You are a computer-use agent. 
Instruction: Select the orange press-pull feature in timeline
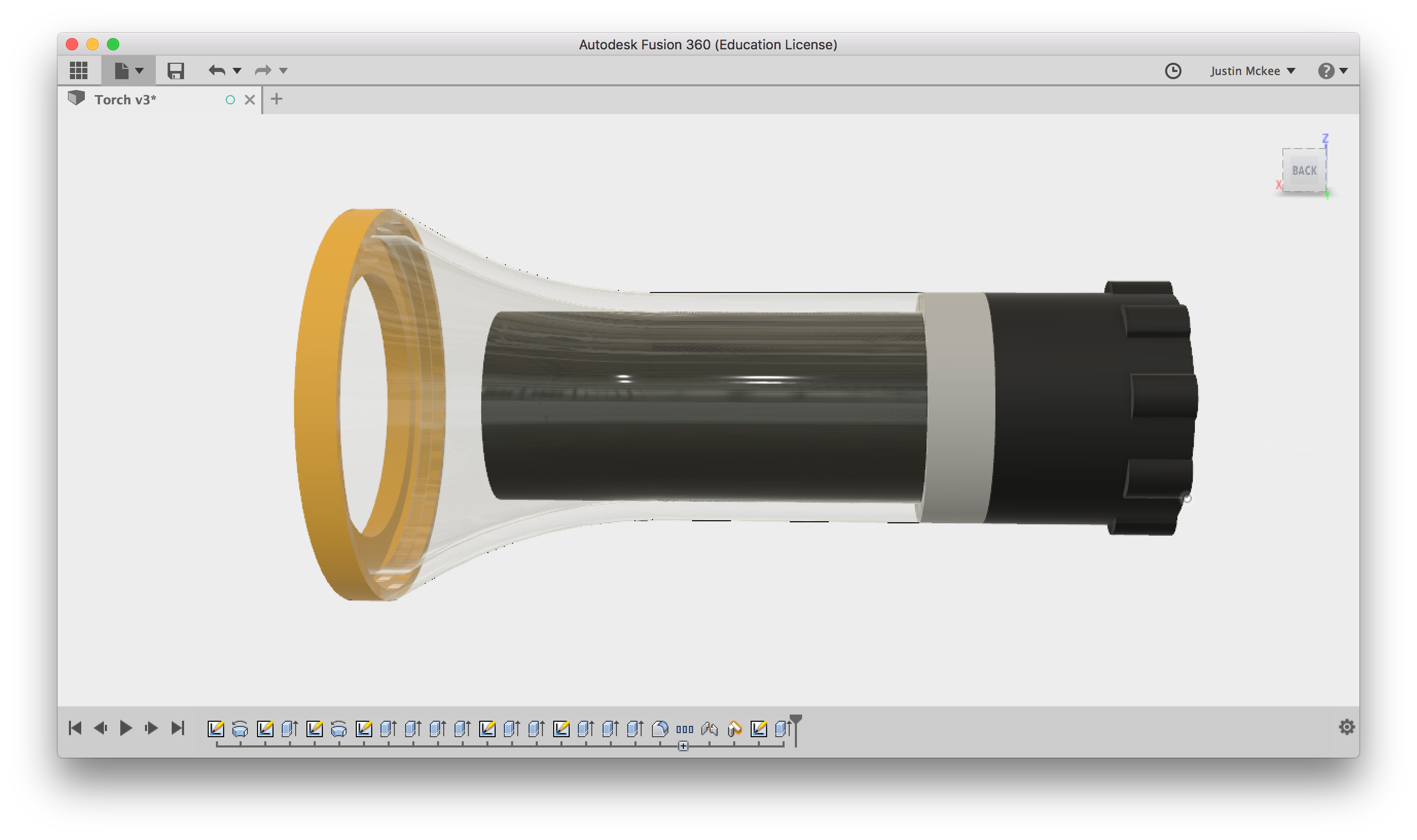coord(734,728)
